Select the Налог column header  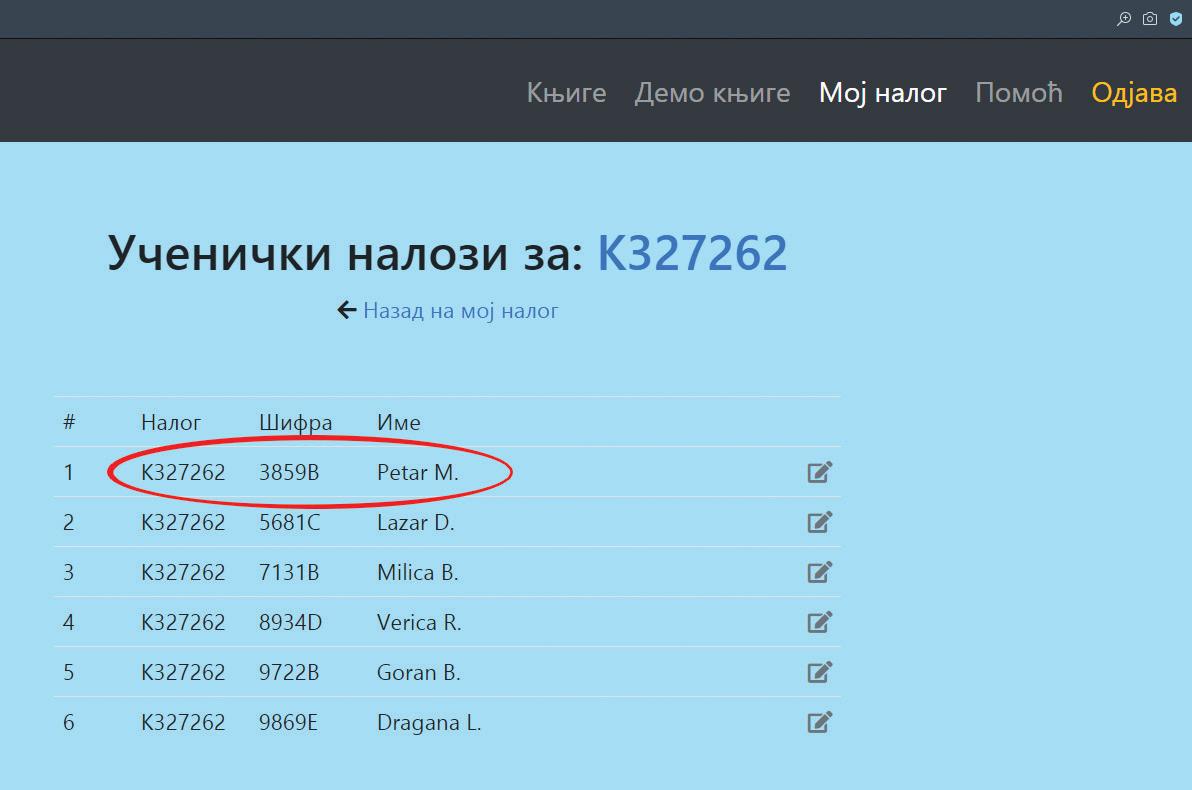[x=171, y=423]
